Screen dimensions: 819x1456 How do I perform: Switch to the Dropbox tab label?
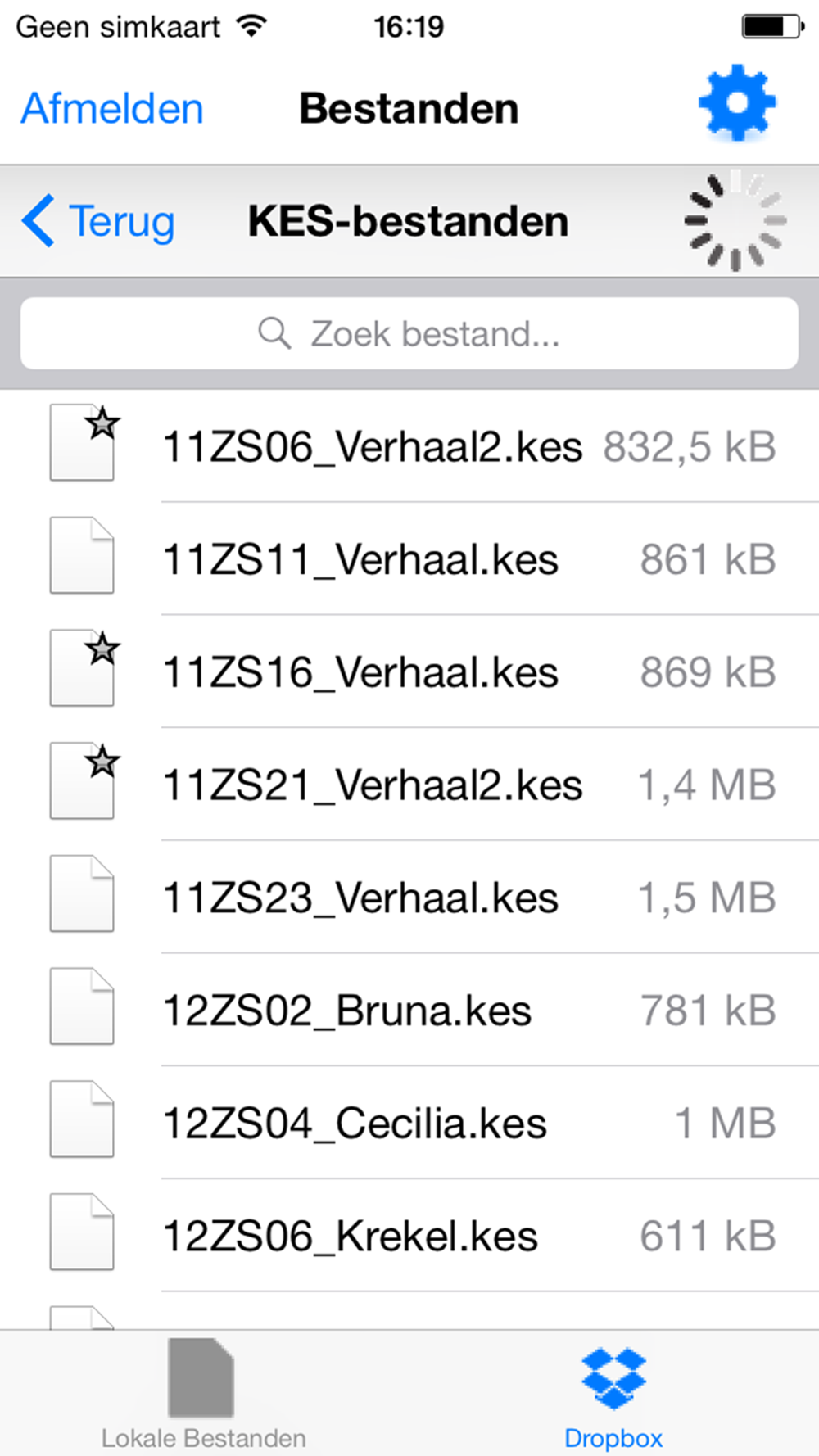click(613, 1438)
